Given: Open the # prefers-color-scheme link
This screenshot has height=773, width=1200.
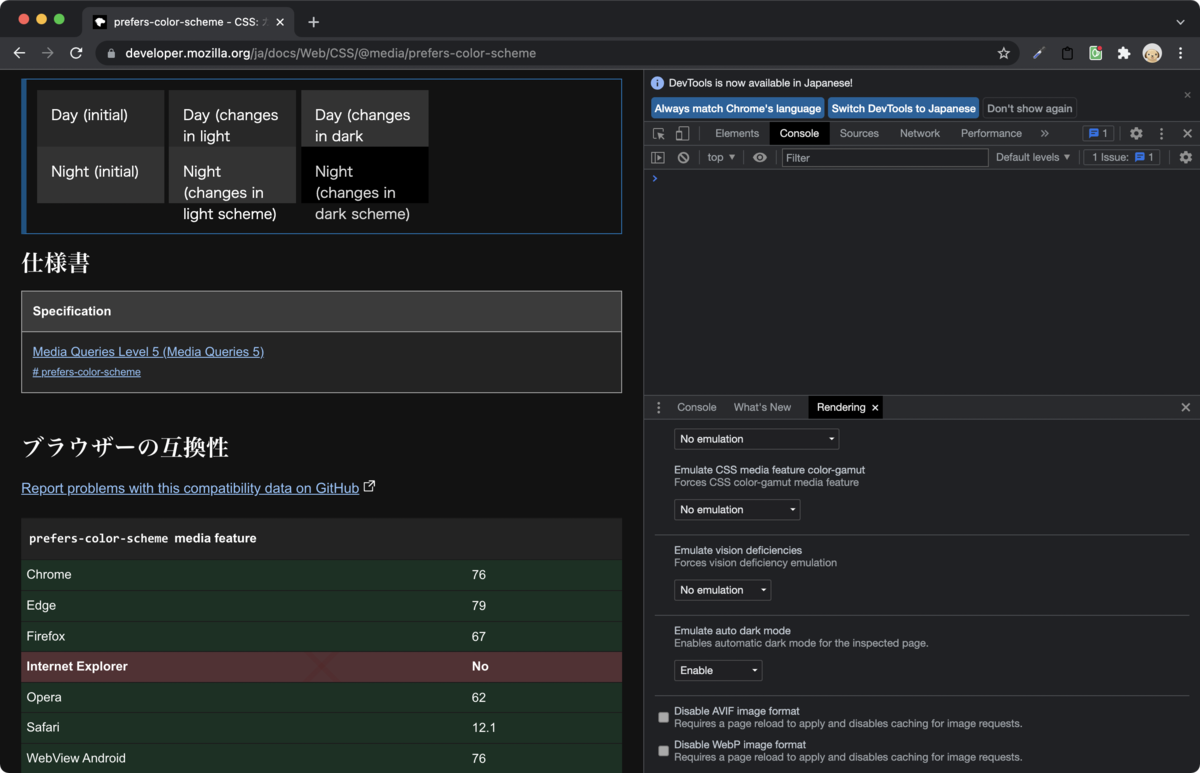Looking at the screenshot, I should coord(86,372).
